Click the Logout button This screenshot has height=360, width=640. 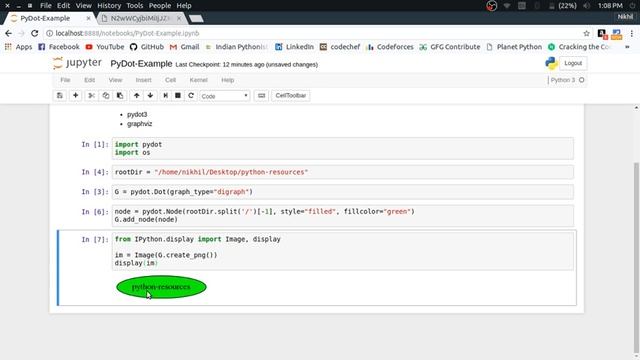click(x=573, y=63)
